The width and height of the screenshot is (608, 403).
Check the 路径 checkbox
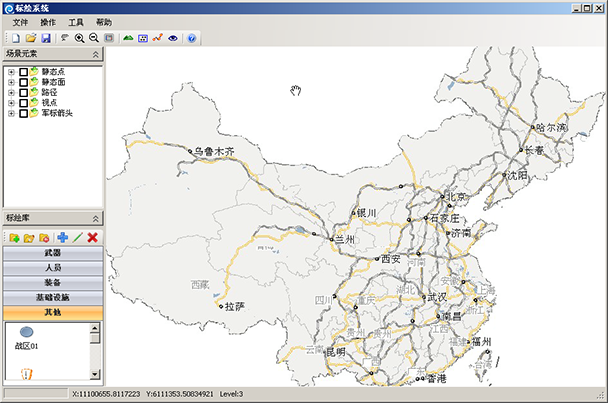click(23, 93)
